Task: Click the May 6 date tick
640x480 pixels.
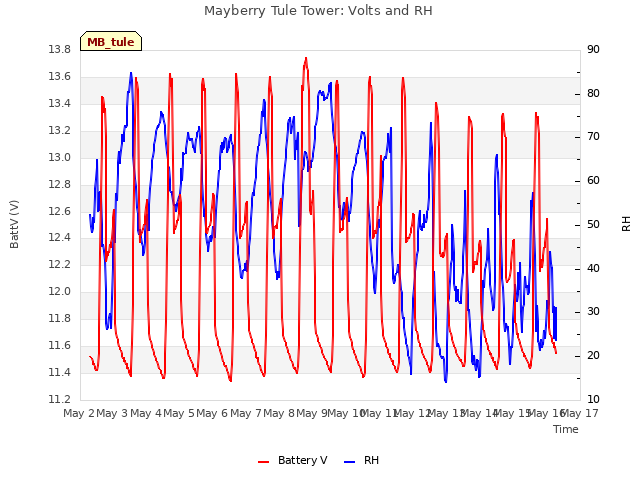Action: (x=212, y=414)
